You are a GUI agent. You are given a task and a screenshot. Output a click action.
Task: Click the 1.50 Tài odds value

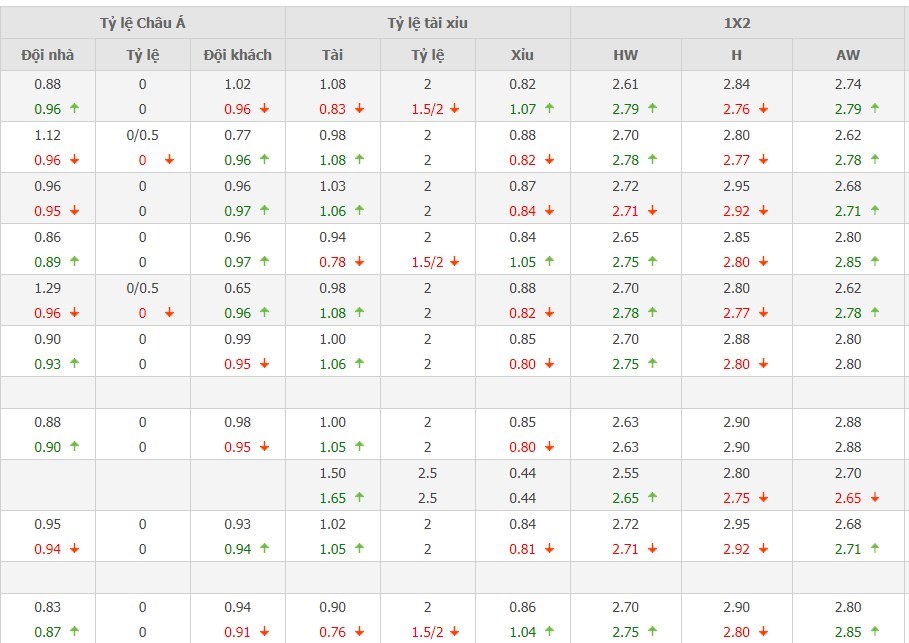(332, 472)
